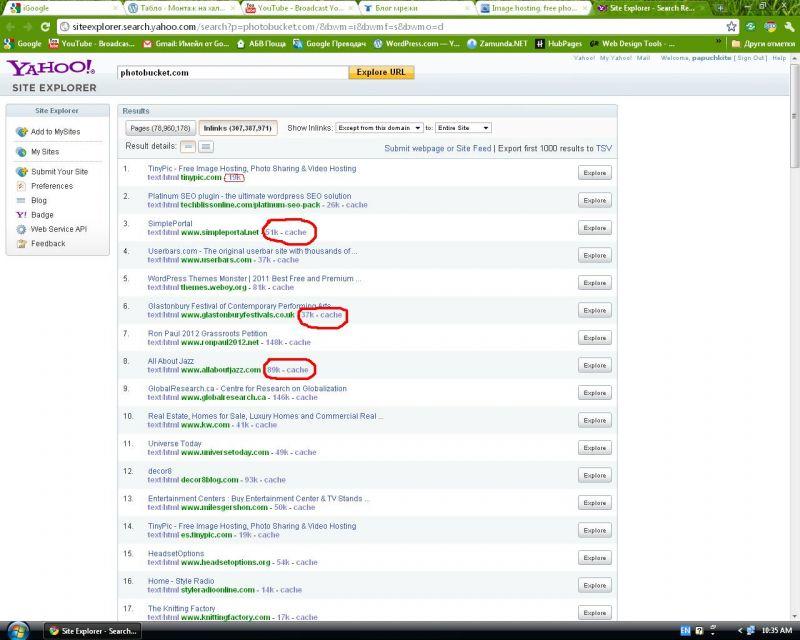Open the 'Submit webpage or Site Feed' link
The height and width of the screenshot is (640, 800).
(x=438, y=148)
